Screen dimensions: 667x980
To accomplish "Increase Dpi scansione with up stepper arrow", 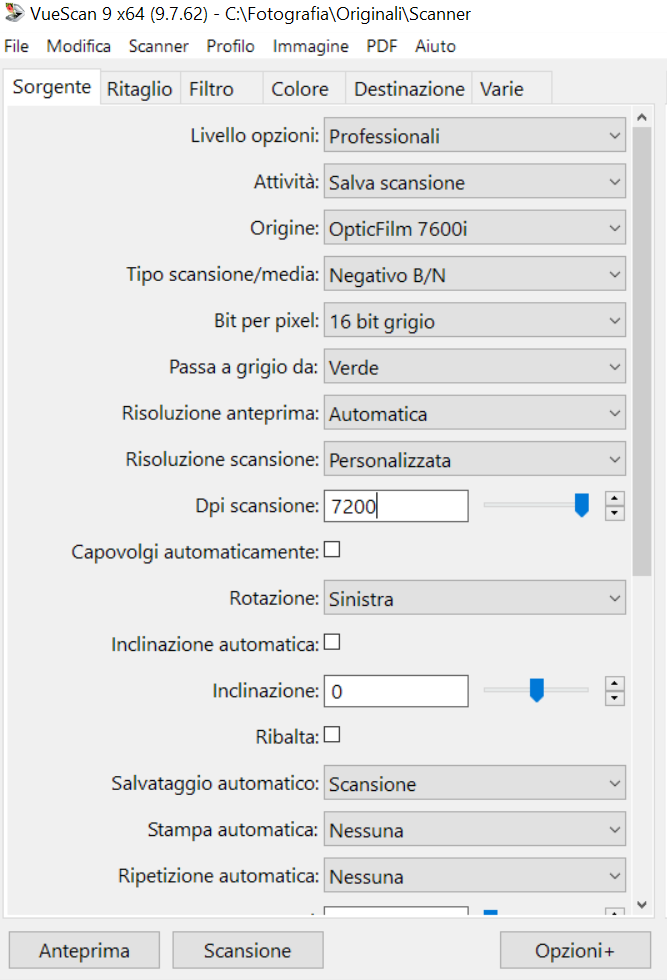I will 615,498.
